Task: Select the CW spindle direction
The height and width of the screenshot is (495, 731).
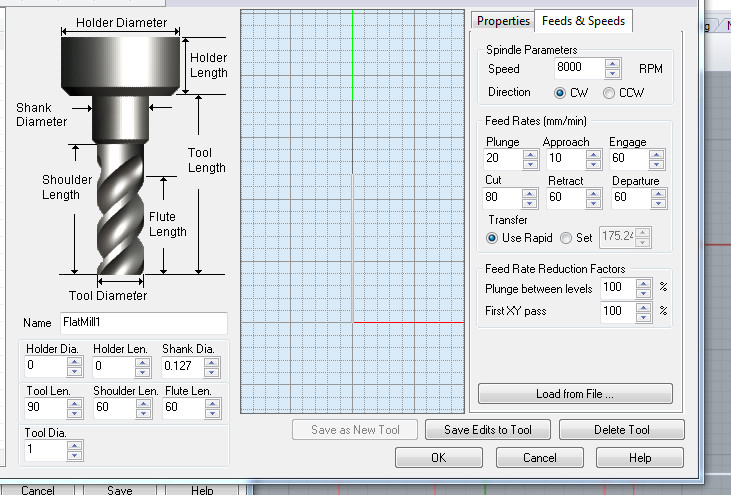Action: pos(560,93)
